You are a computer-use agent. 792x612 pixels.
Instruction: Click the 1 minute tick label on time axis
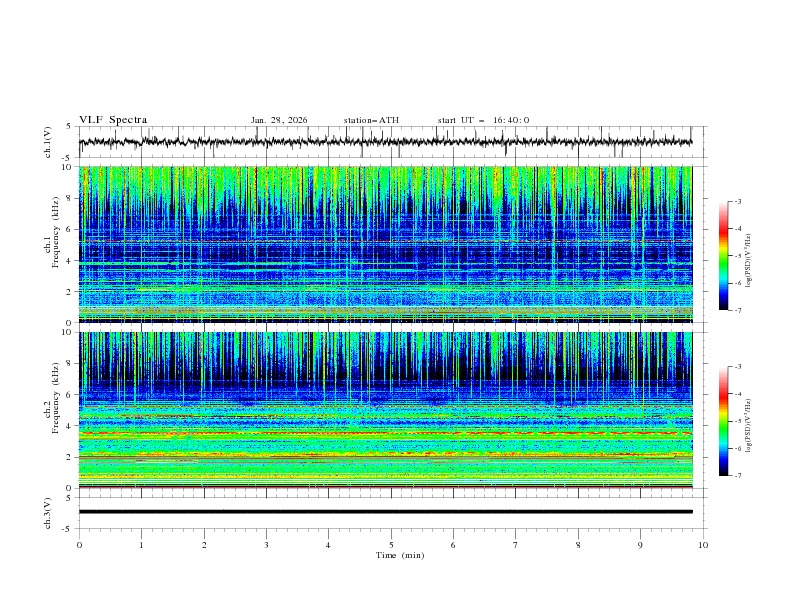[141, 545]
